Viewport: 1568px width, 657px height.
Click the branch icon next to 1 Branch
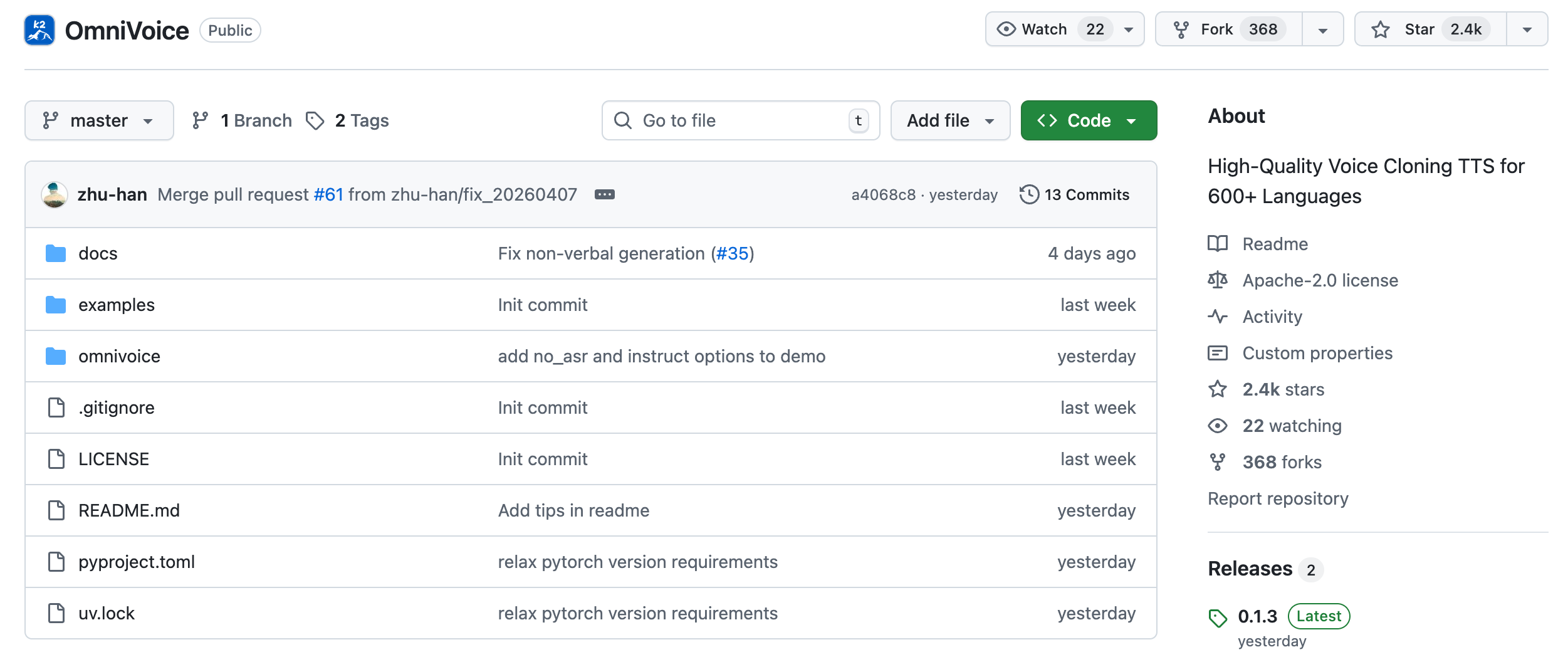click(200, 120)
